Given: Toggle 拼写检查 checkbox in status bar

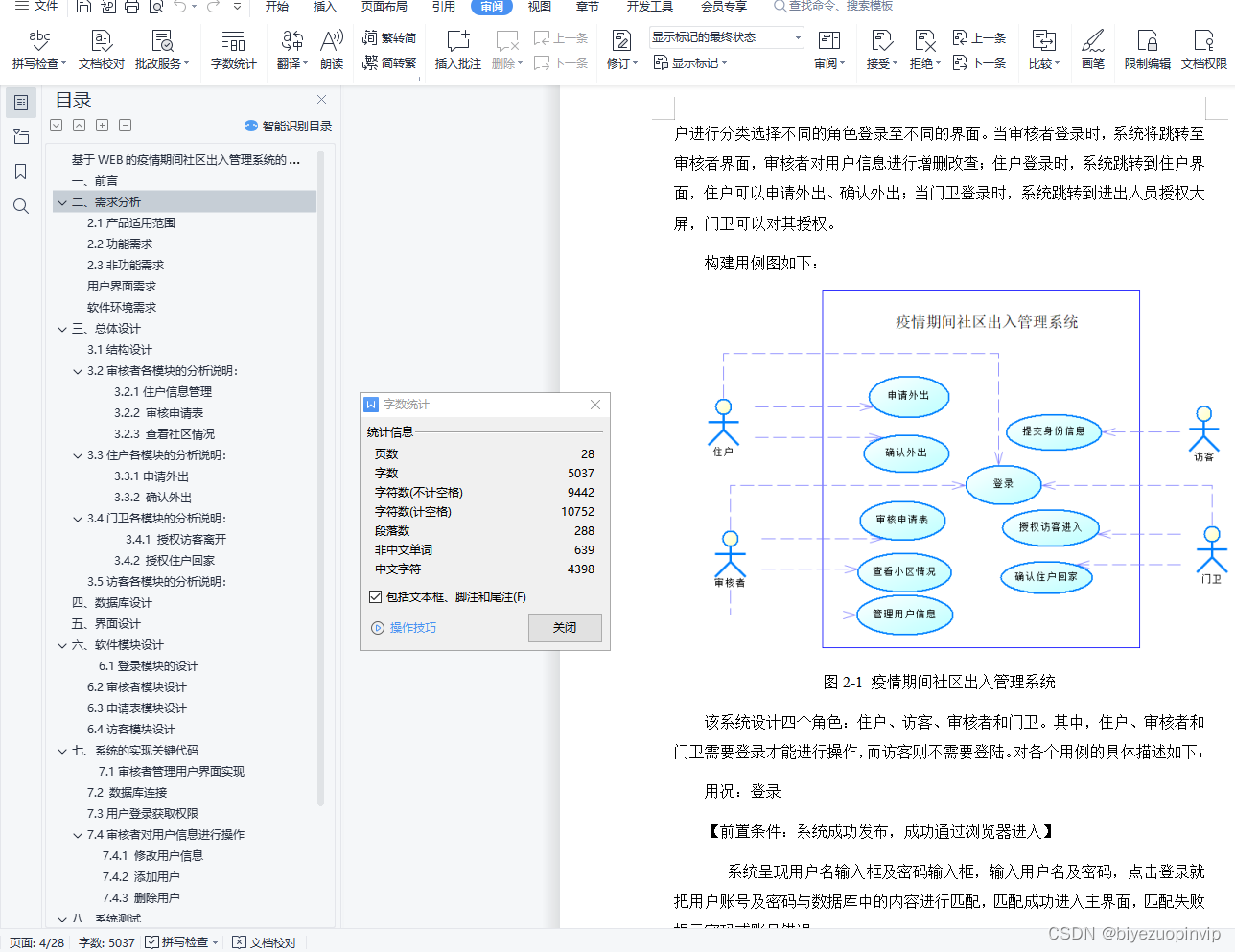Looking at the screenshot, I should click(x=151, y=942).
